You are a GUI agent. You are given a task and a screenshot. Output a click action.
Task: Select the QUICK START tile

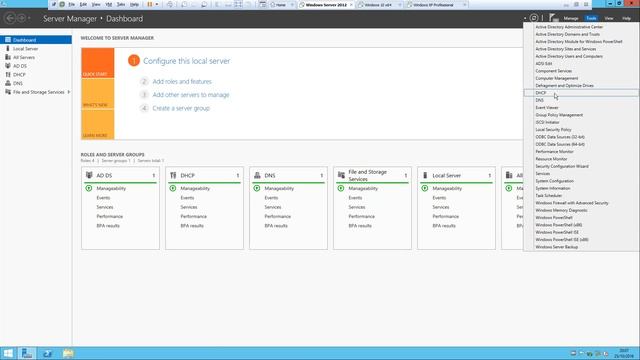tap(98, 63)
